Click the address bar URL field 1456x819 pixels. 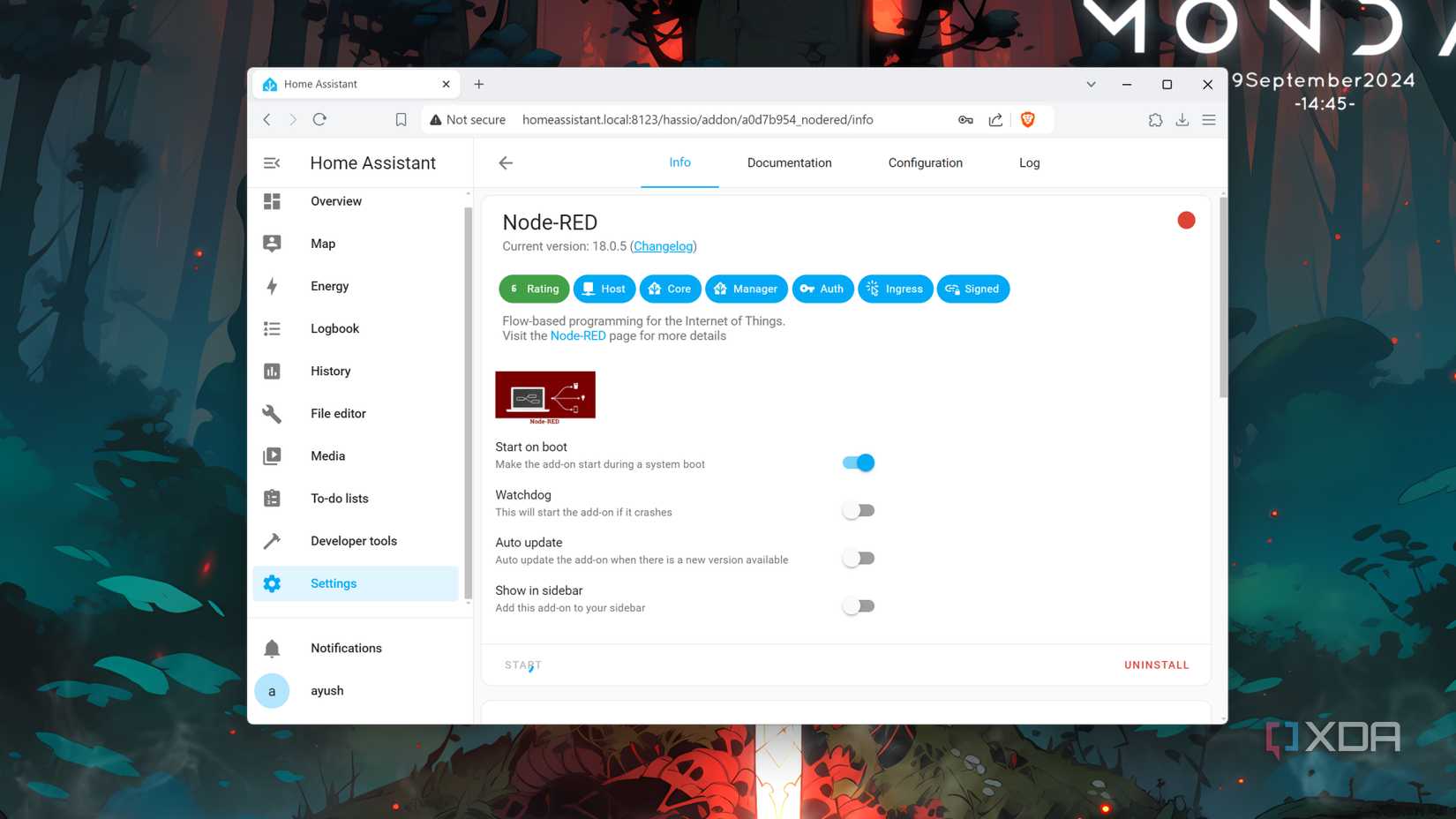pos(697,119)
